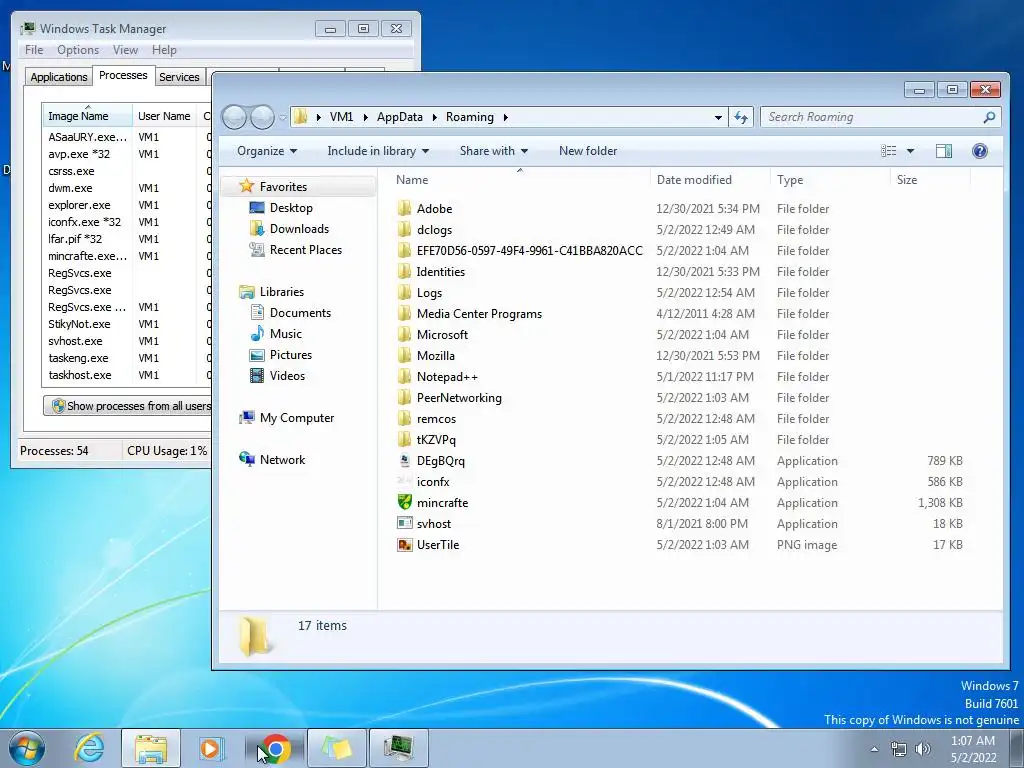Open Task Manager File menu
The height and width of the screenshot is (768, 1024).
pos(34,50)
